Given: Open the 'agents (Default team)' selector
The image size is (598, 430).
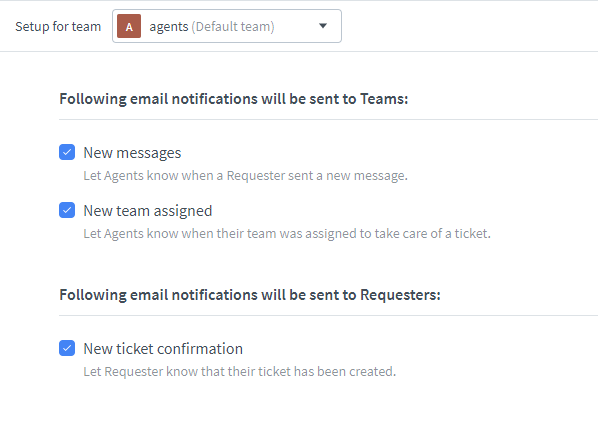Looking at the screenshot, I should coord(227,26).
